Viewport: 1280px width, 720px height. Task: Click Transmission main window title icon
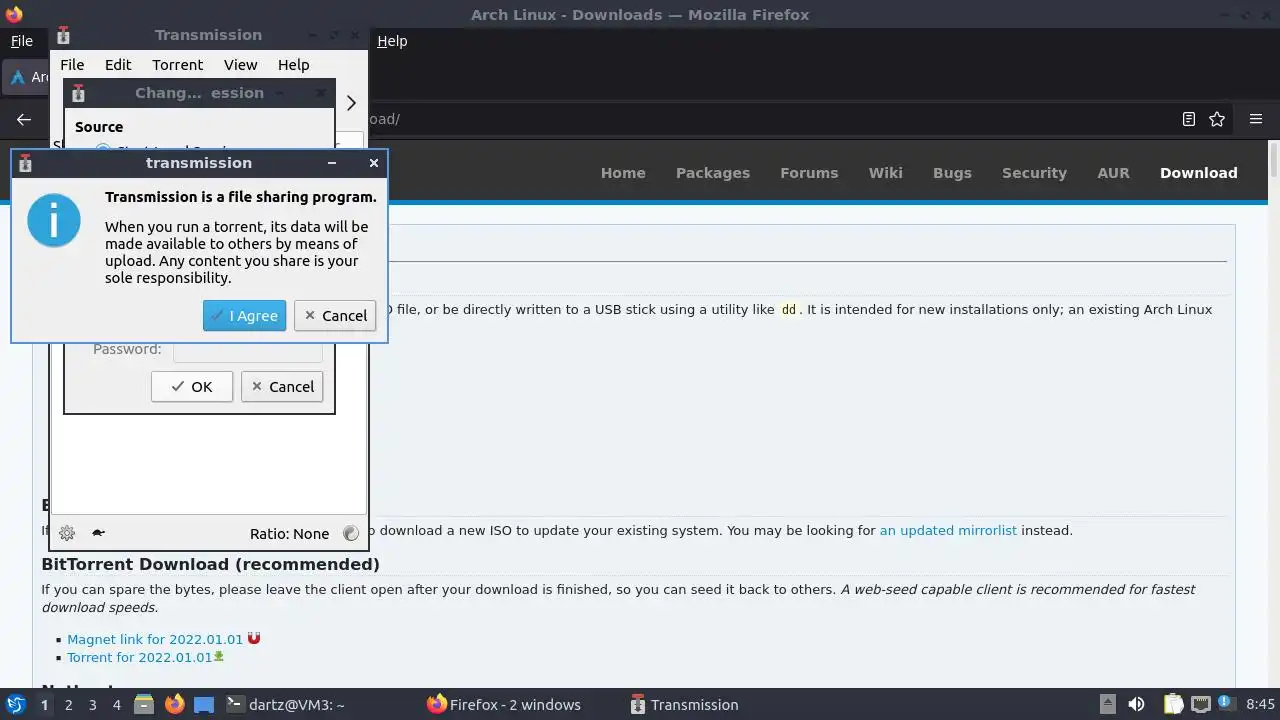63,35
